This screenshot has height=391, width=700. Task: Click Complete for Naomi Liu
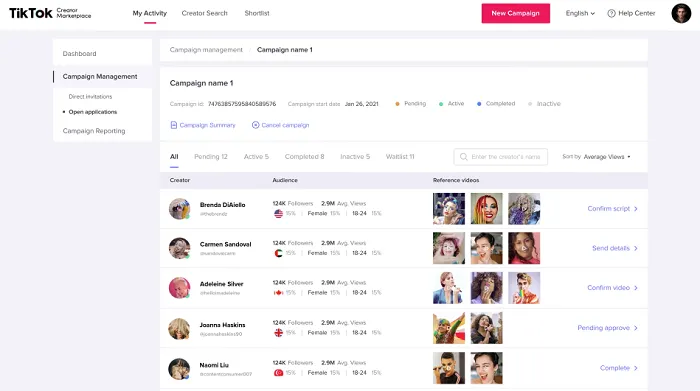click(x=615, y=368)
